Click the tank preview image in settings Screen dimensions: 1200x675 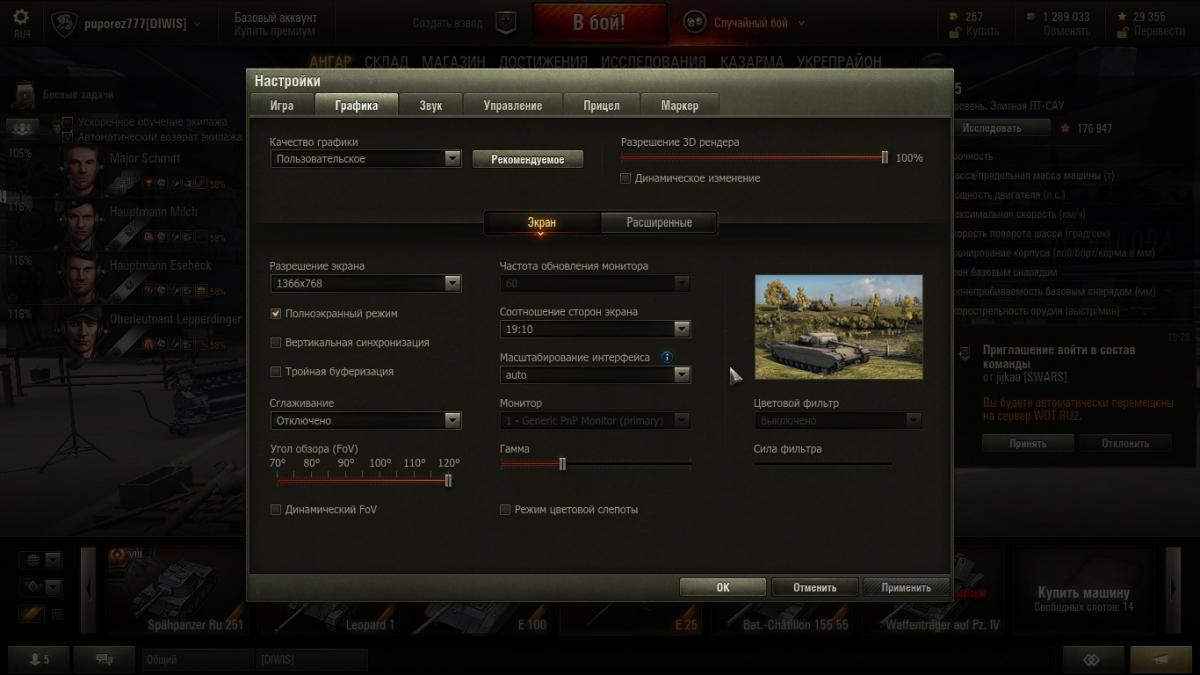[x=838, y=327]
